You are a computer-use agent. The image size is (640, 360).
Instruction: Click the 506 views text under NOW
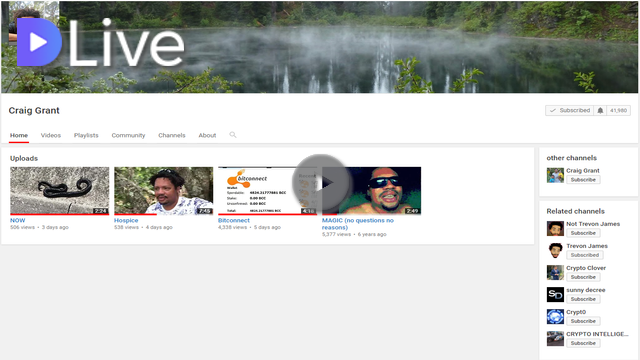22,227
